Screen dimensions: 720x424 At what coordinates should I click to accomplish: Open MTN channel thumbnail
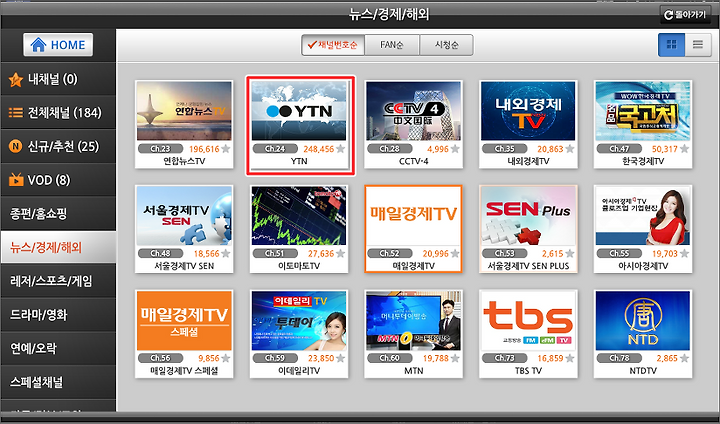(413, 320)
